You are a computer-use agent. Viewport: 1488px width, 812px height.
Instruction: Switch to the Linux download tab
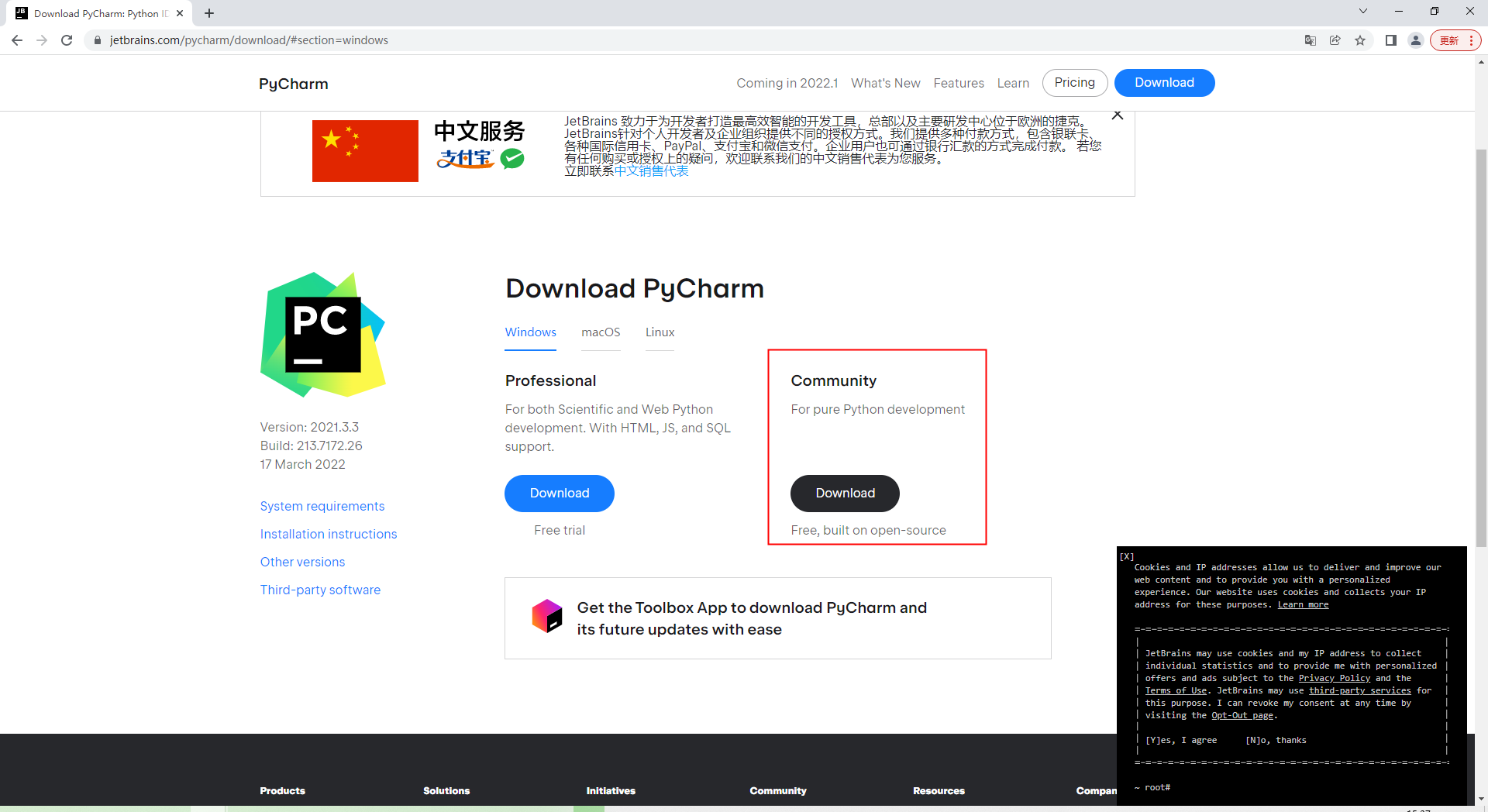pos(660,332)
